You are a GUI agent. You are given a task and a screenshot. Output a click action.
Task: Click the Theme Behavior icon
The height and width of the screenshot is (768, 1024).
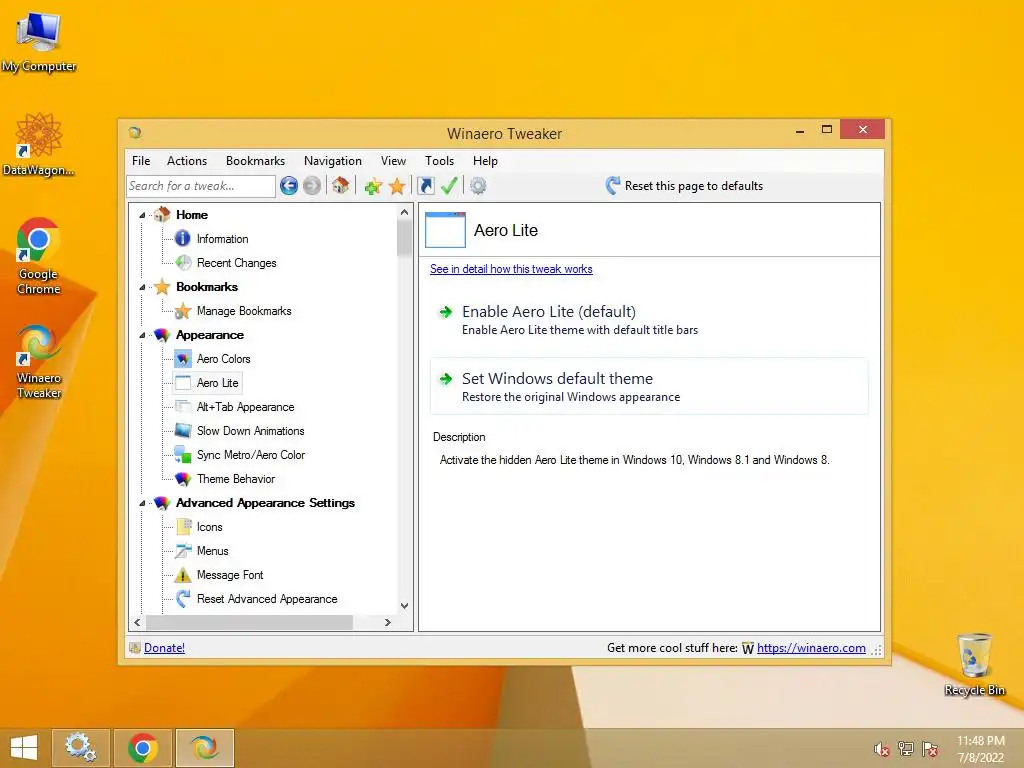[183, 479]
